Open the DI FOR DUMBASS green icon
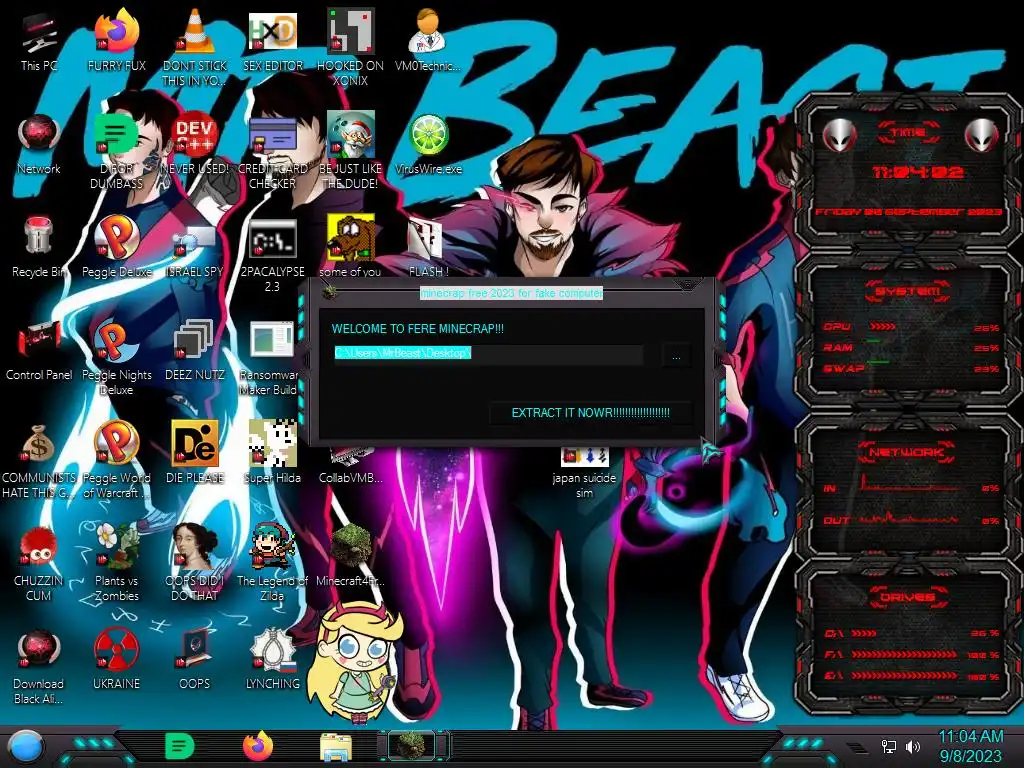This screenshot has width=1024, height=768. pyautogui.click(x=116, y=152)
